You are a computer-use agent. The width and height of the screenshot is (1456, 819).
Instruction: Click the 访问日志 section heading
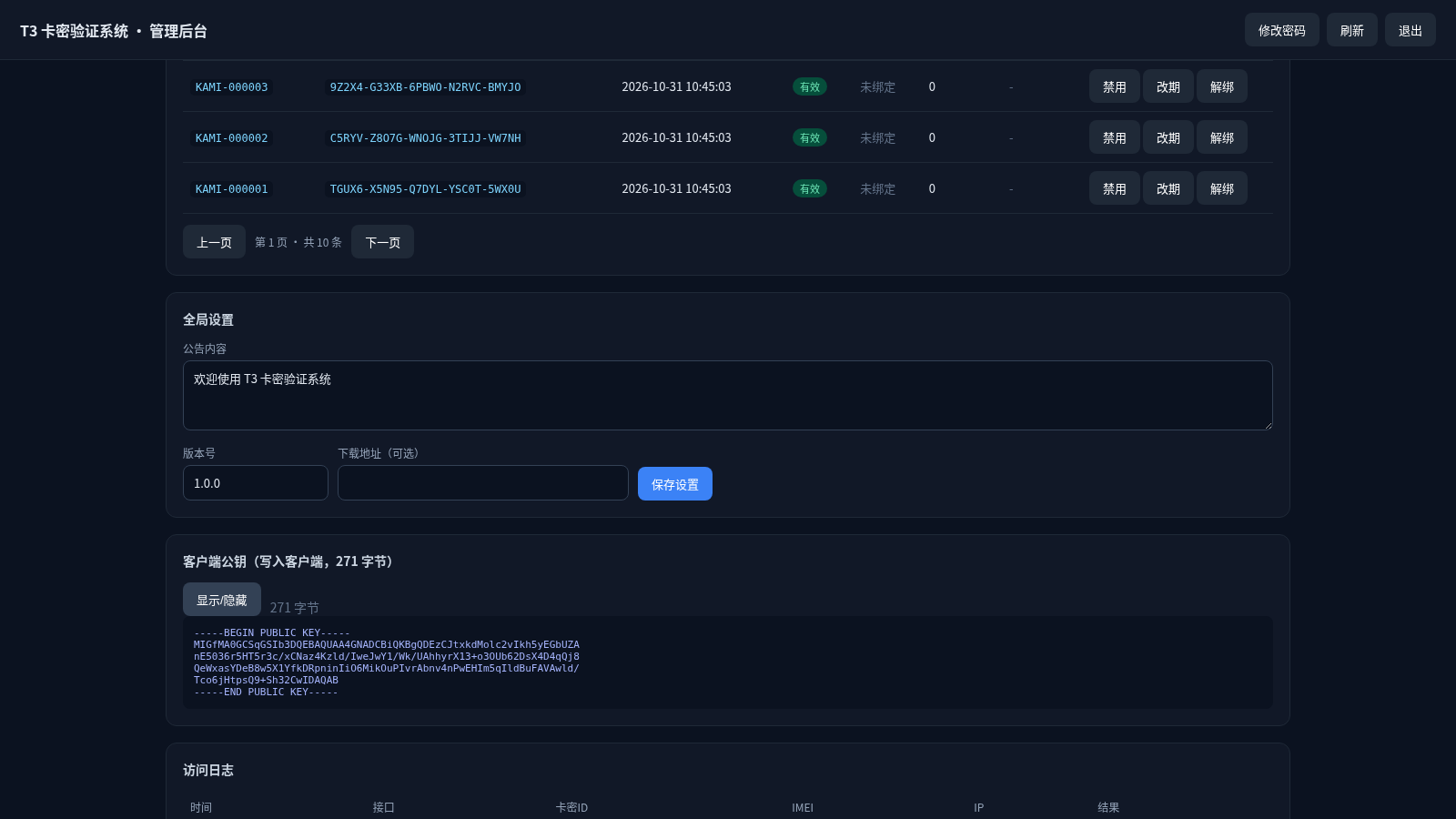(x=208, y=770)
